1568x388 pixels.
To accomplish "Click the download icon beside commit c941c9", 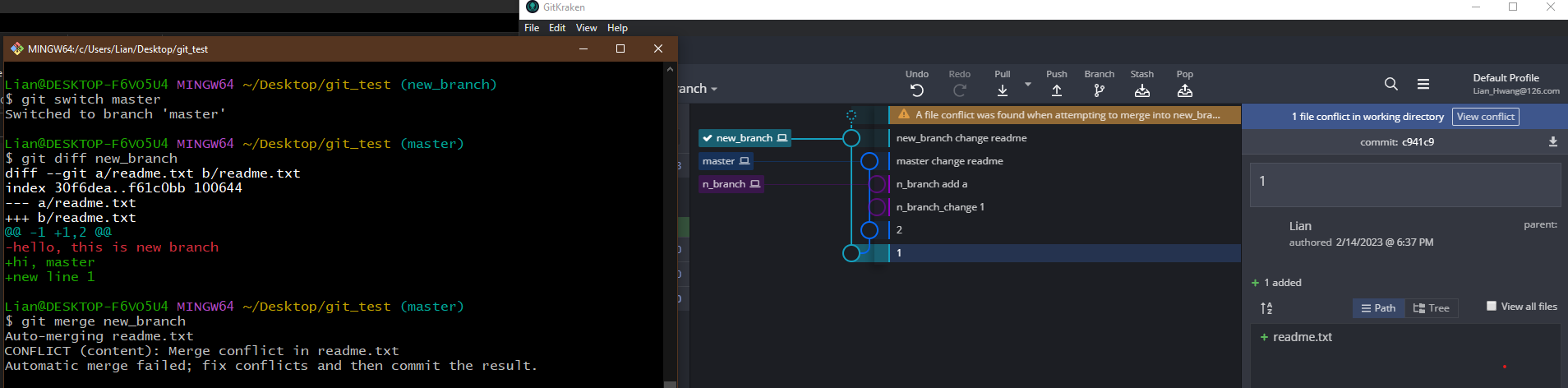I will (1553, 142).
